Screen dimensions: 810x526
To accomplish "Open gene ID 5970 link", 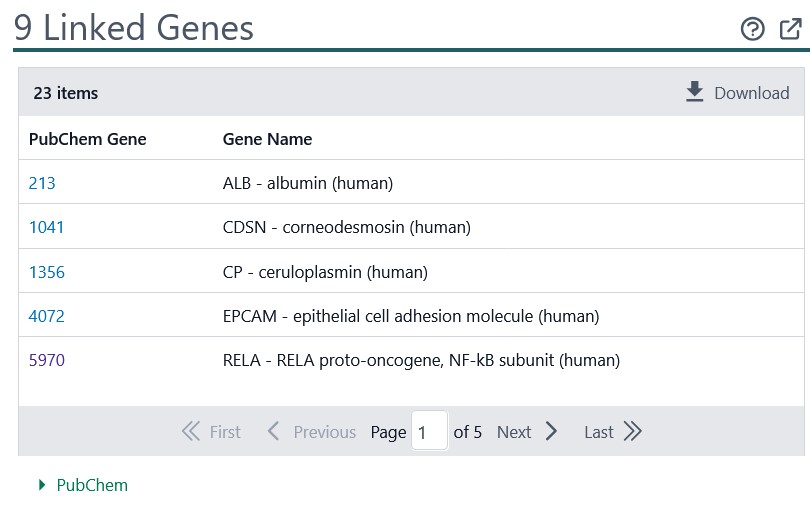I will (46, 360).
